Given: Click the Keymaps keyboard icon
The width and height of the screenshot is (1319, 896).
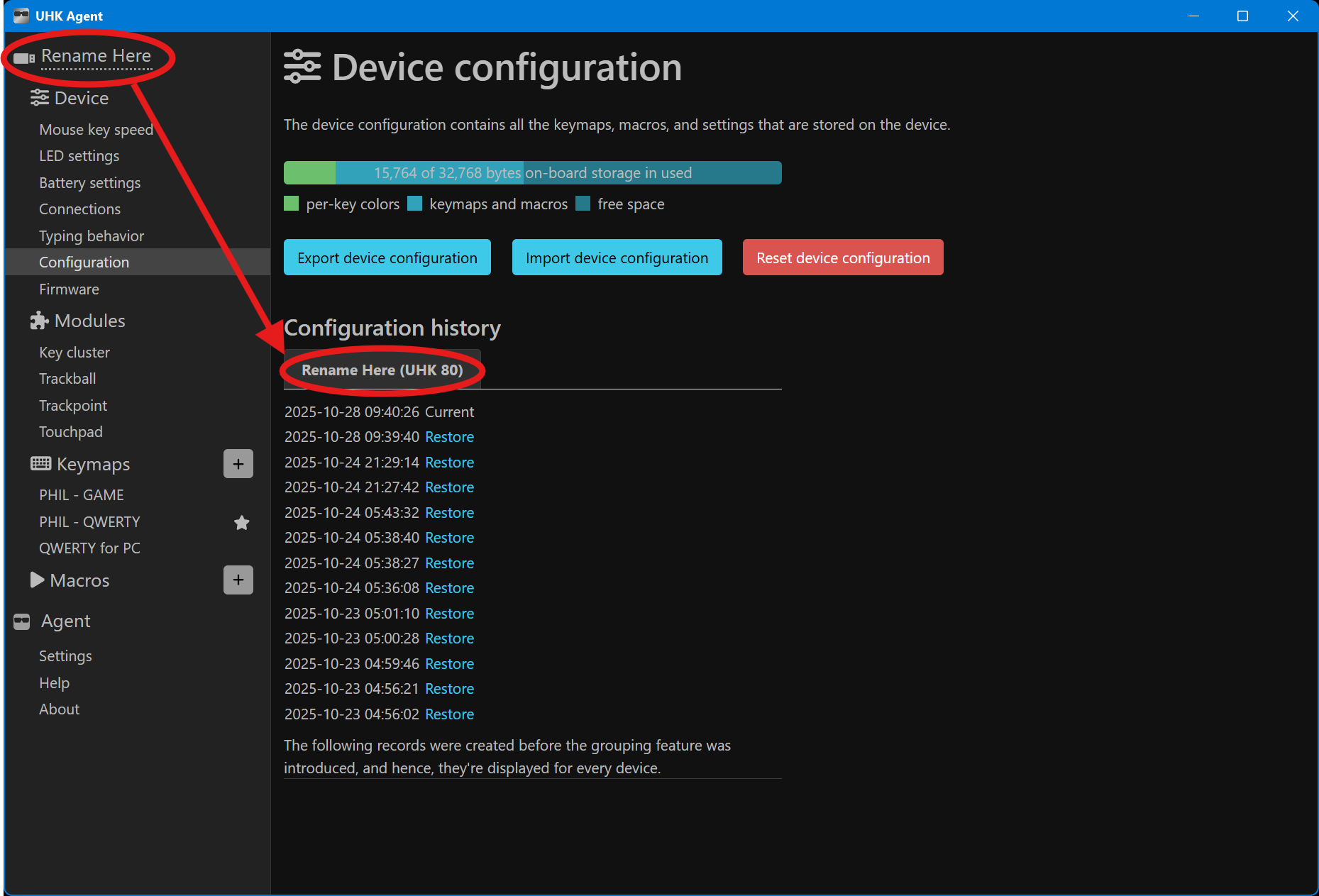Looking at the screenshot, I should [40, 464].
